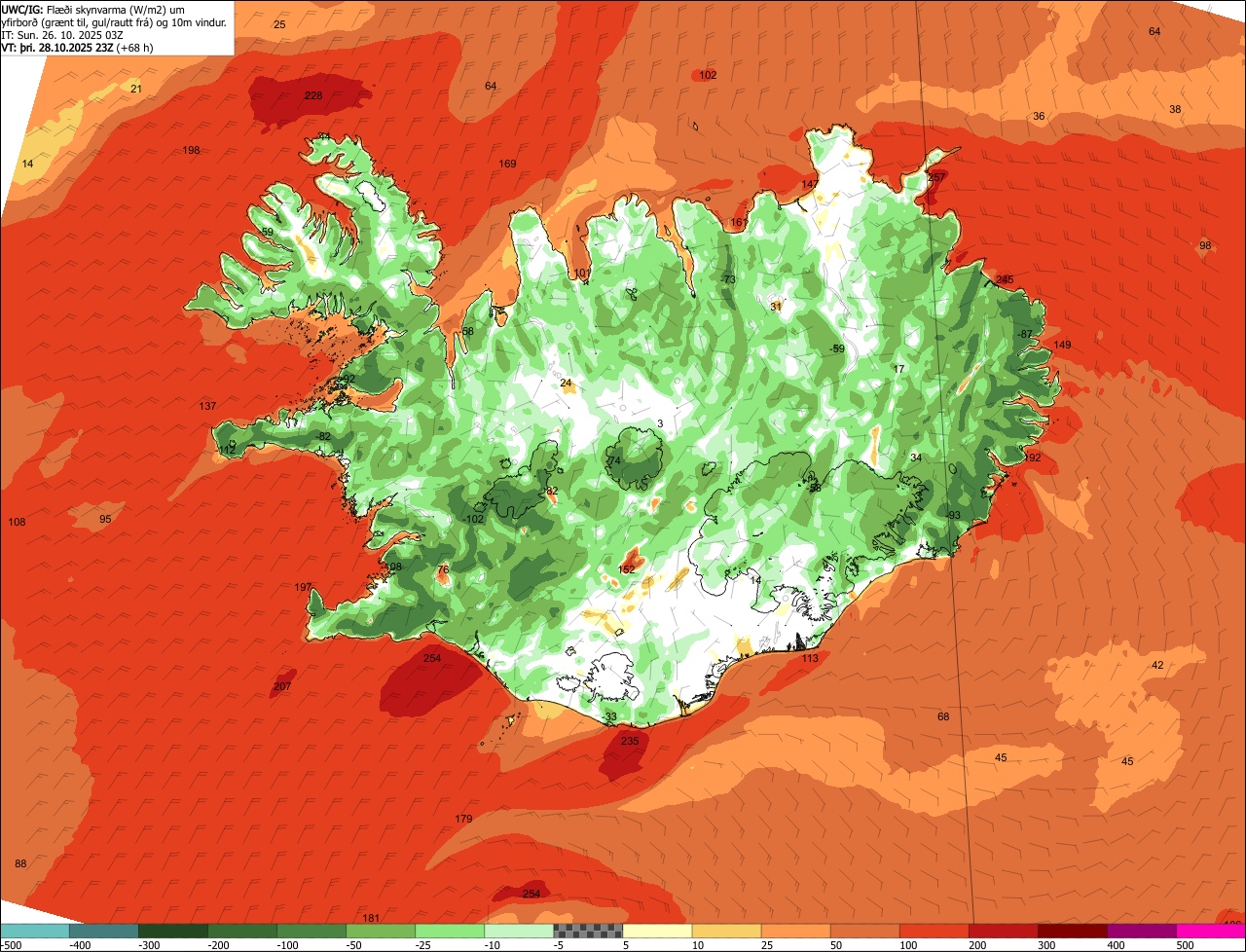
Task: Click the 108 value at the western edge
Action: [x=17, y=522]
